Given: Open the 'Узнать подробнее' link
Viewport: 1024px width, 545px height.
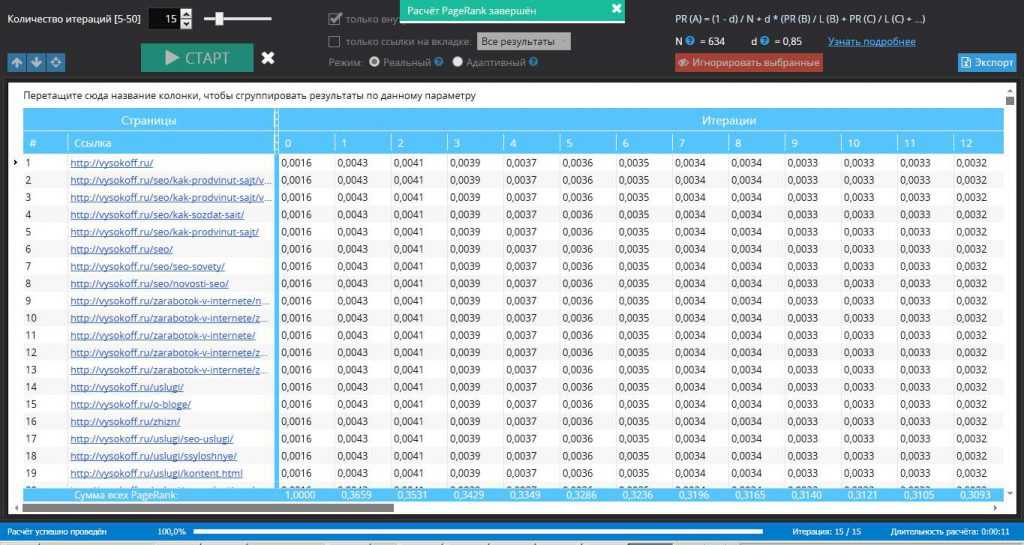Looking at the screenshot, I should click(x=871, y=41).
